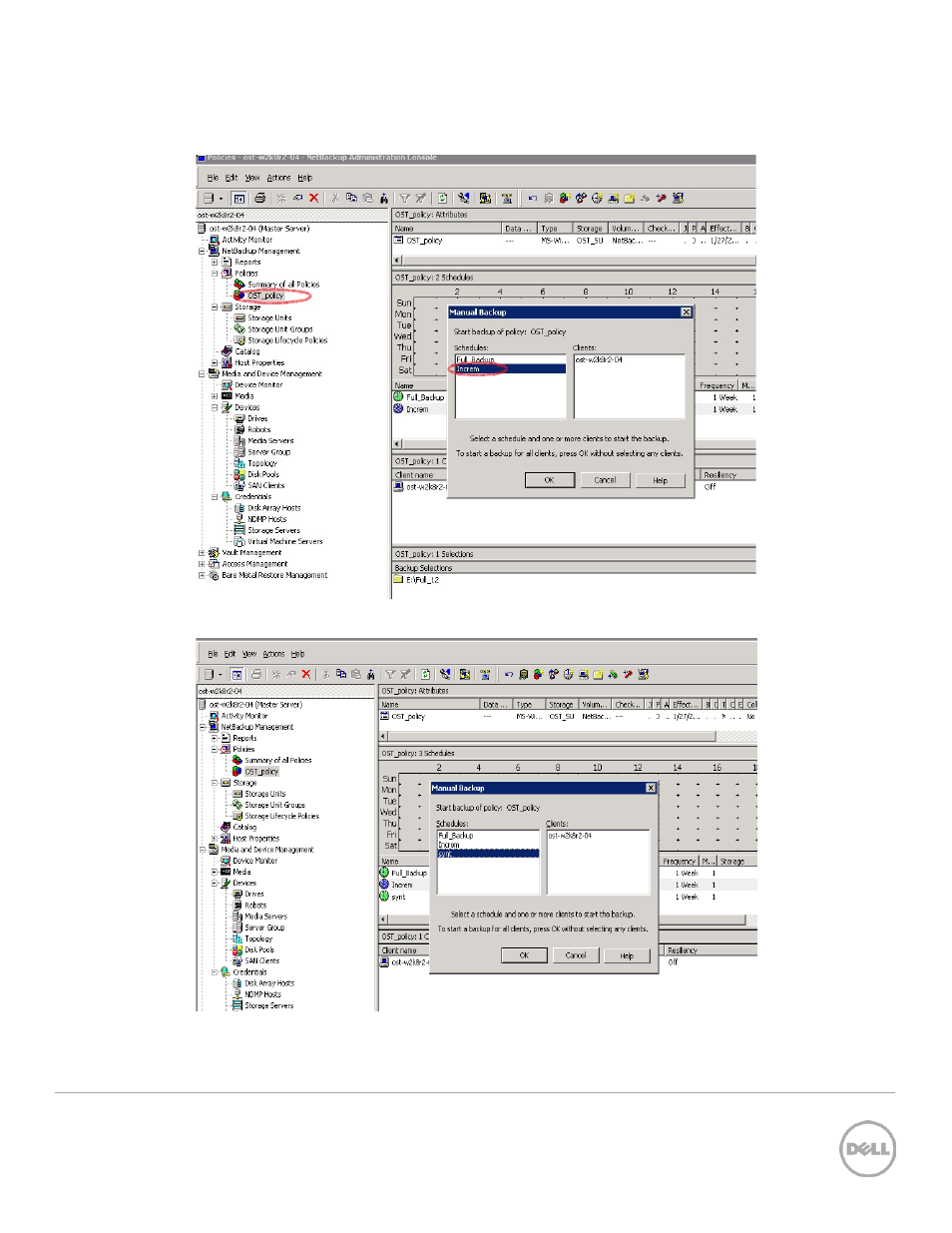The image size is (952, 1233).
Task: Click Filter funnel icon in upper console toolbar
Action: pyautogui.click(x=404, y=198)
